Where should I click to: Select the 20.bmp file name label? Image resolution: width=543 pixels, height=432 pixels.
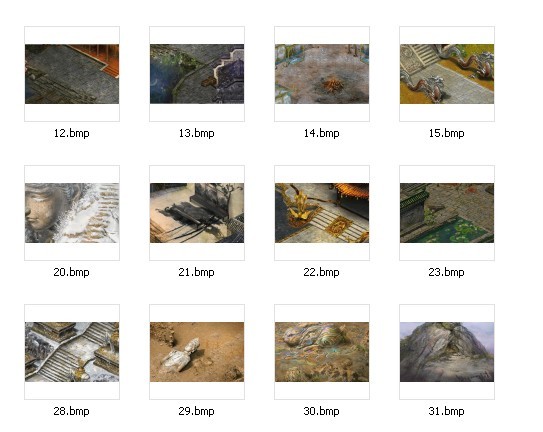pos(72,272)
